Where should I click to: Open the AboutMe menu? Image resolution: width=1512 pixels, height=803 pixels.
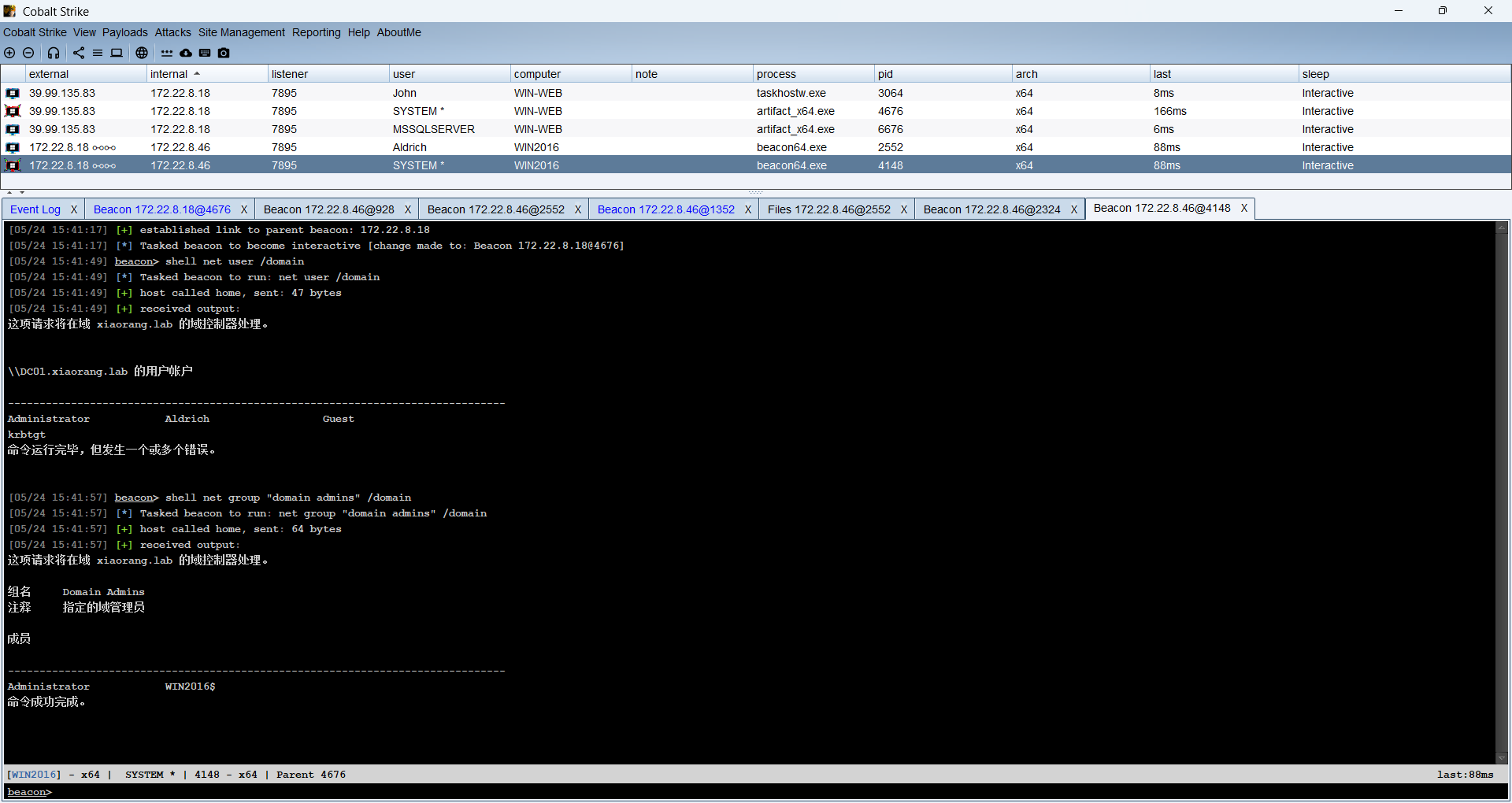point(399,32)
